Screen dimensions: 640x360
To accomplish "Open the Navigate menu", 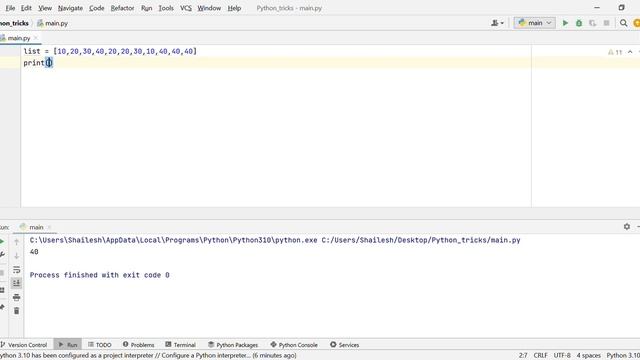I will [x=70, y=8].
